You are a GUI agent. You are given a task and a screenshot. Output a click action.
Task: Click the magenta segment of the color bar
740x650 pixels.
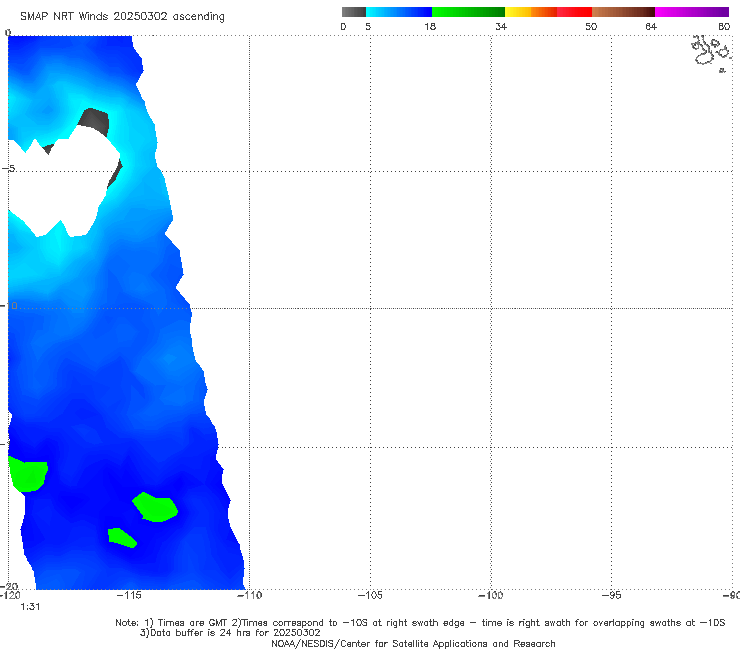pos(691,12)
